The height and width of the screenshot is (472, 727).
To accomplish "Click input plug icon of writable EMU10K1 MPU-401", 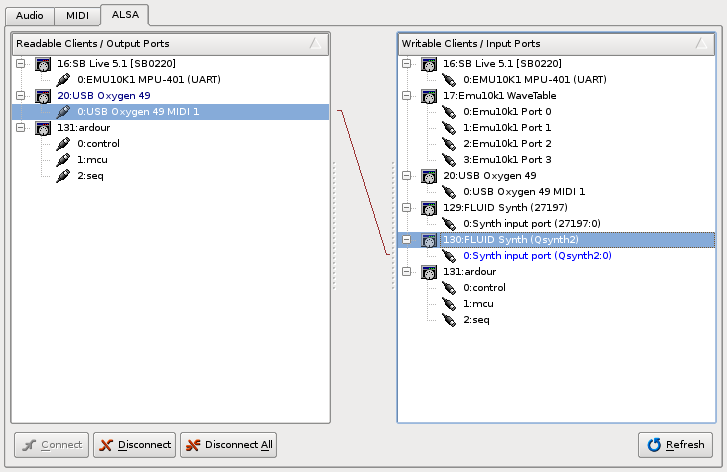I will pos(449,80).
